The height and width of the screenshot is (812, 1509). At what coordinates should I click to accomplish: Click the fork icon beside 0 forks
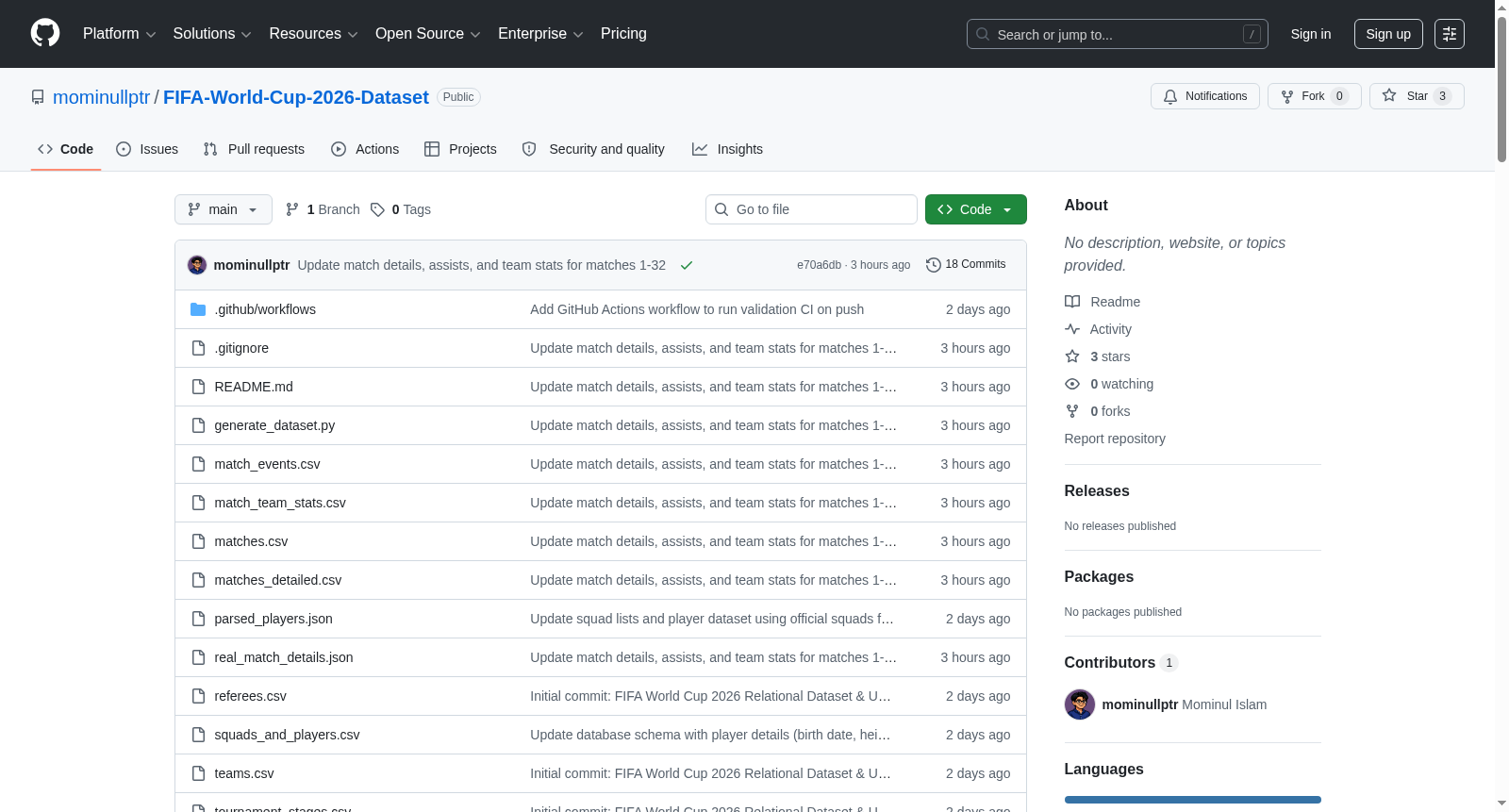pos(1072,411)
